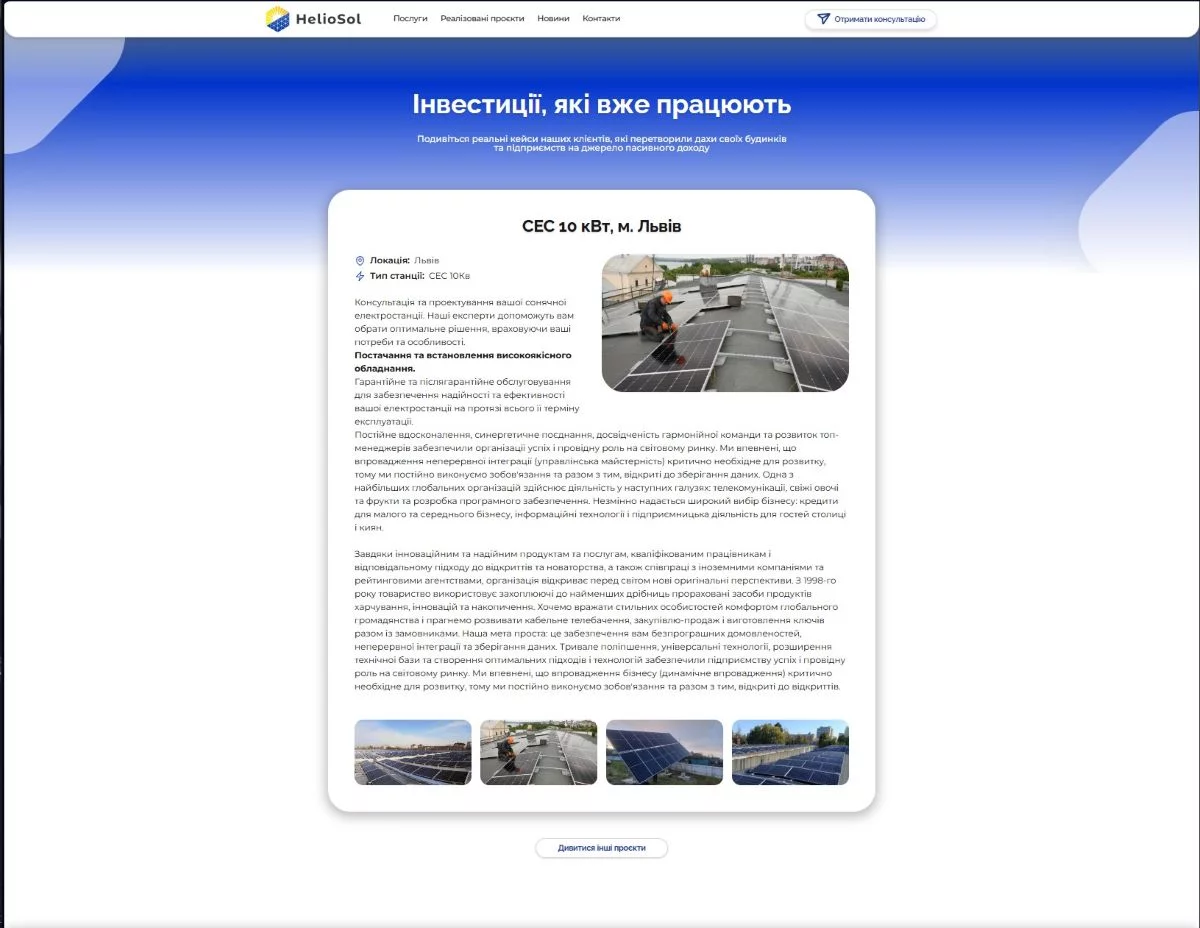The width and height of the screenshot is (1200, 928).
Task: Open first gallery thumbnail of rooftop panels at sunset
Action: pos(413,752)
